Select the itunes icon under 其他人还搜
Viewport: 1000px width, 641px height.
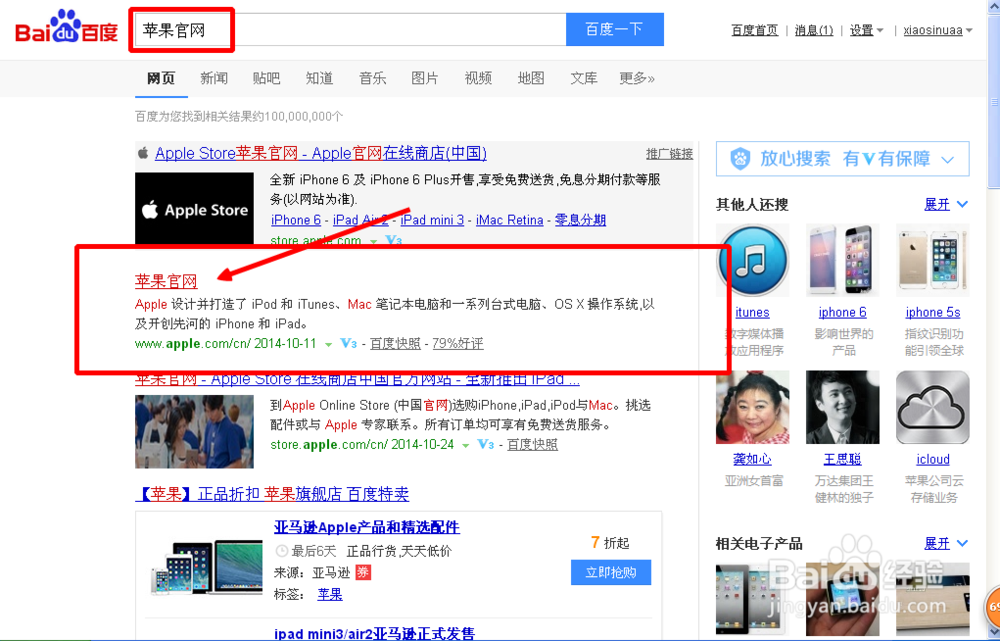point(752,260)
